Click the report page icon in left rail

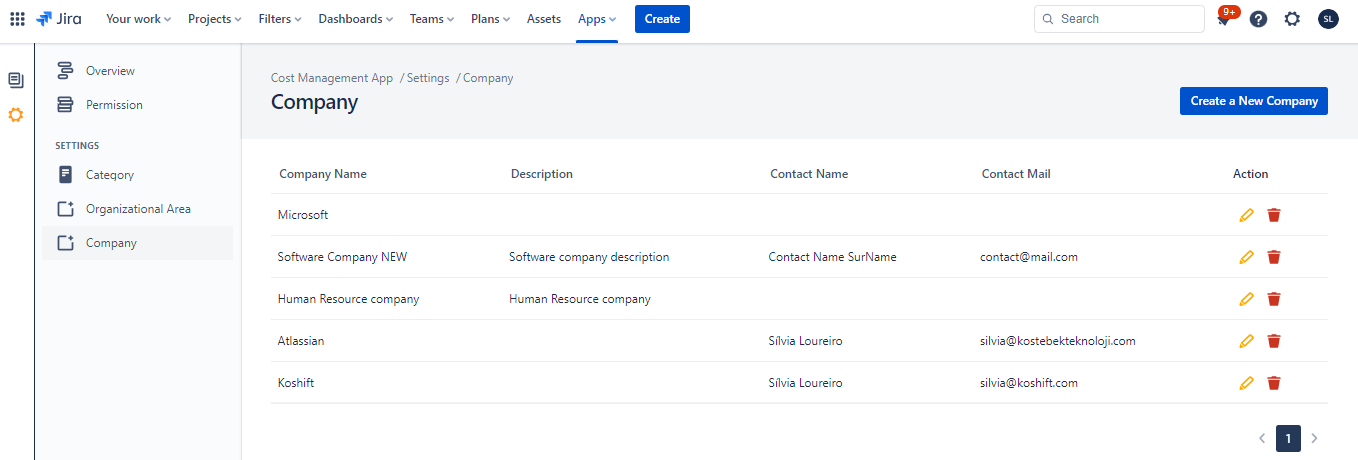(x=16, y=80)
